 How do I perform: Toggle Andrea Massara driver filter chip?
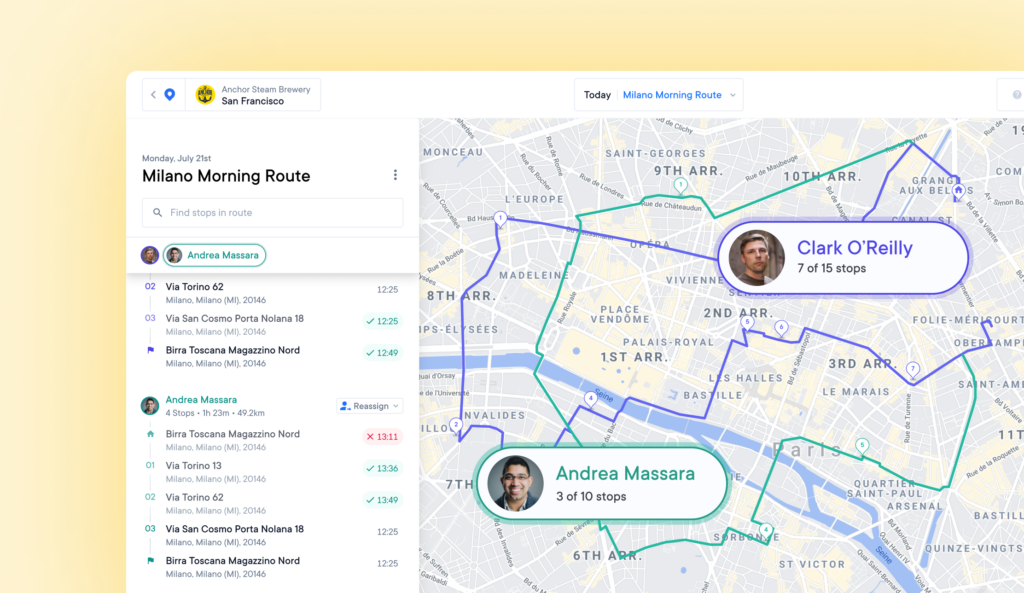(214, 255)
